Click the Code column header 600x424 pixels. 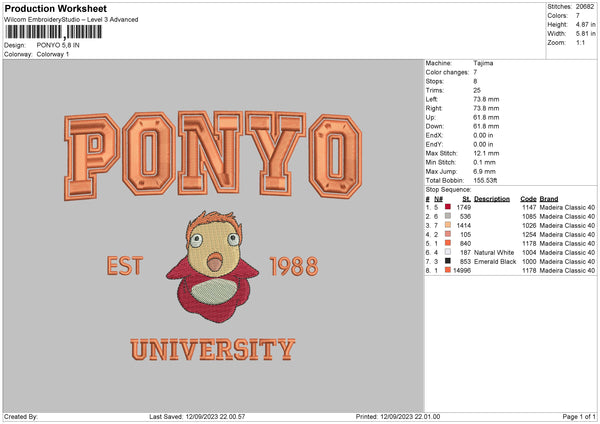tap(528, 198)
